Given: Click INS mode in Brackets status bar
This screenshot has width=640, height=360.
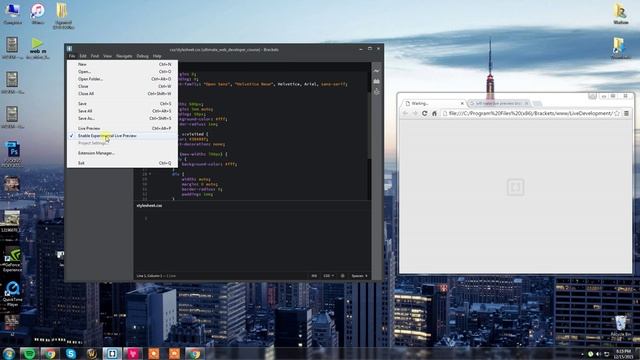Looking at the screenshot, I should [x=314, y=276].
